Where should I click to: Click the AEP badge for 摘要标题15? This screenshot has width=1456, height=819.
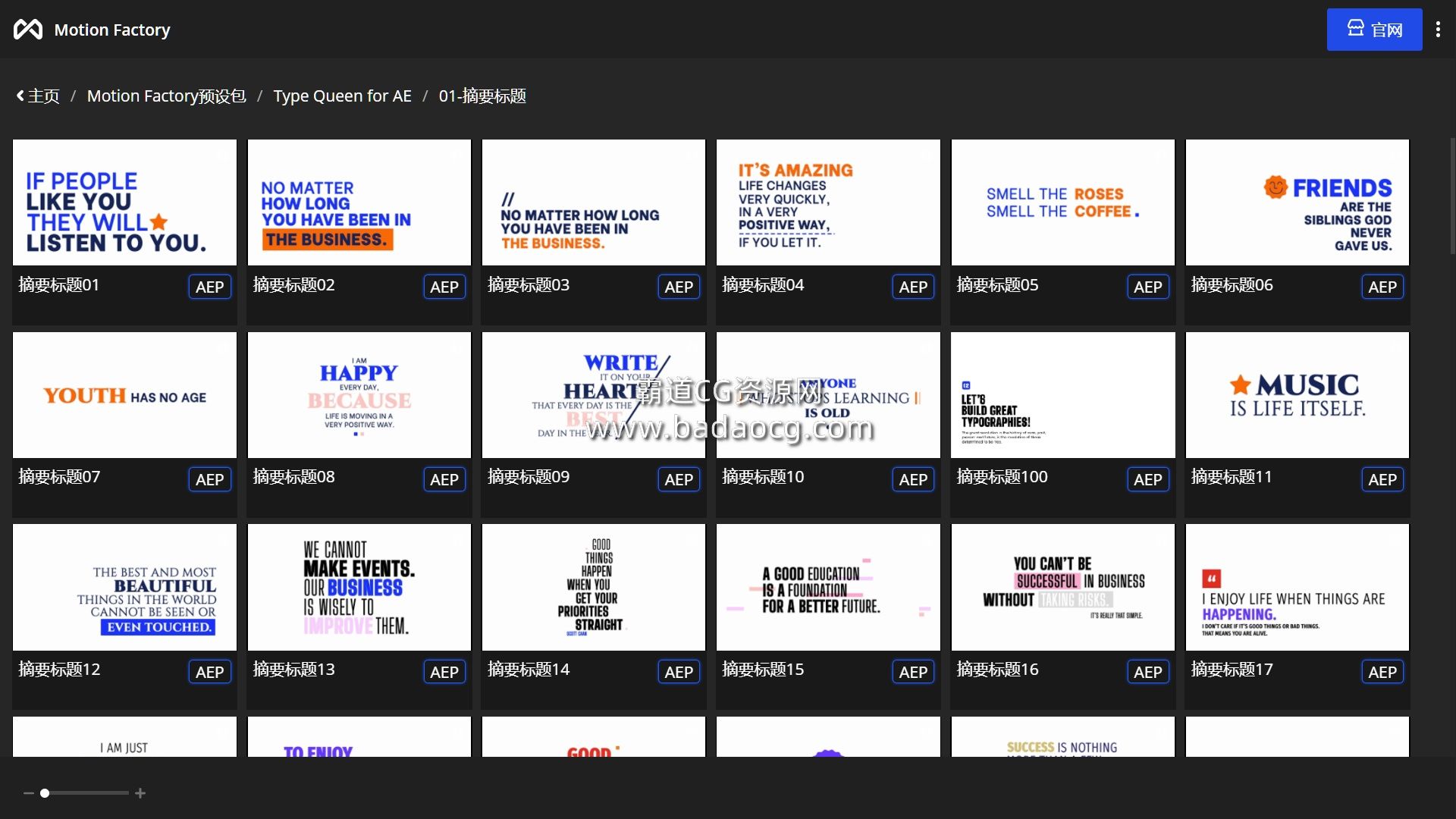tap(913, 672)
